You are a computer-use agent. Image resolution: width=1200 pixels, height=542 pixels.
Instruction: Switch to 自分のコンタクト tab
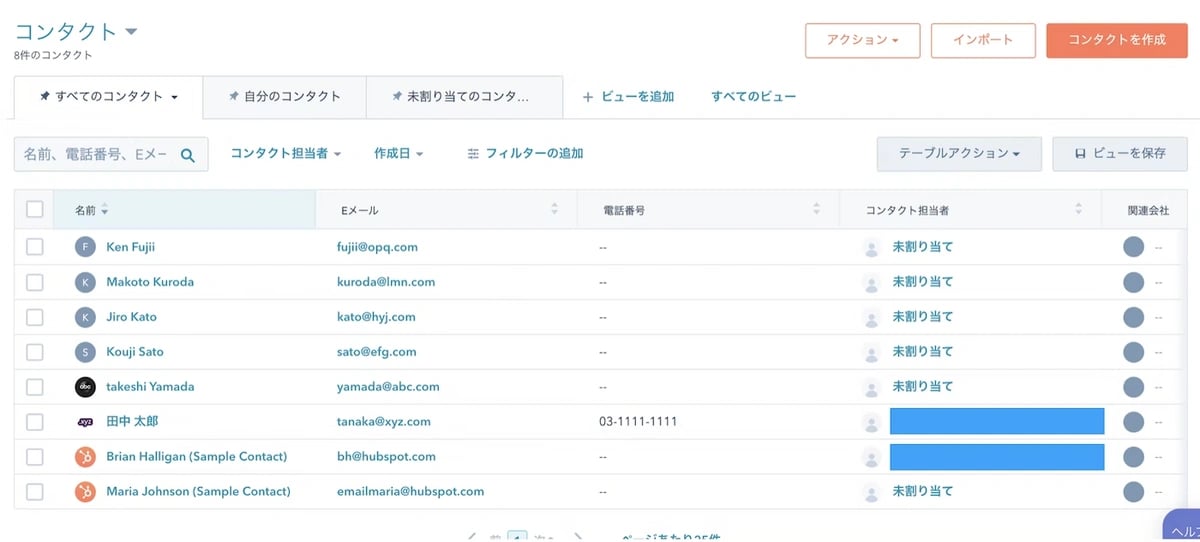(x=284, y=97)
